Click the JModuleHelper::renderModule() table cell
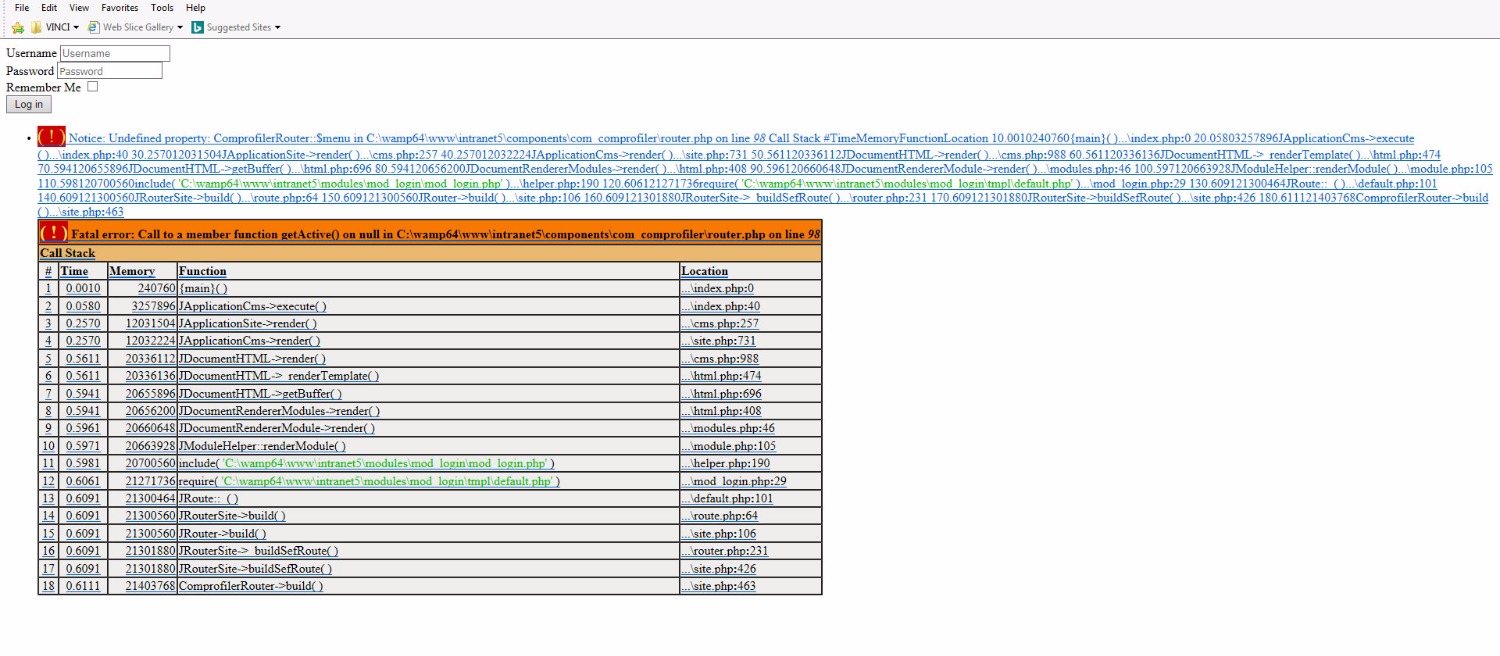The height and width of the screenshot is (656, 1500). point(428,446)
